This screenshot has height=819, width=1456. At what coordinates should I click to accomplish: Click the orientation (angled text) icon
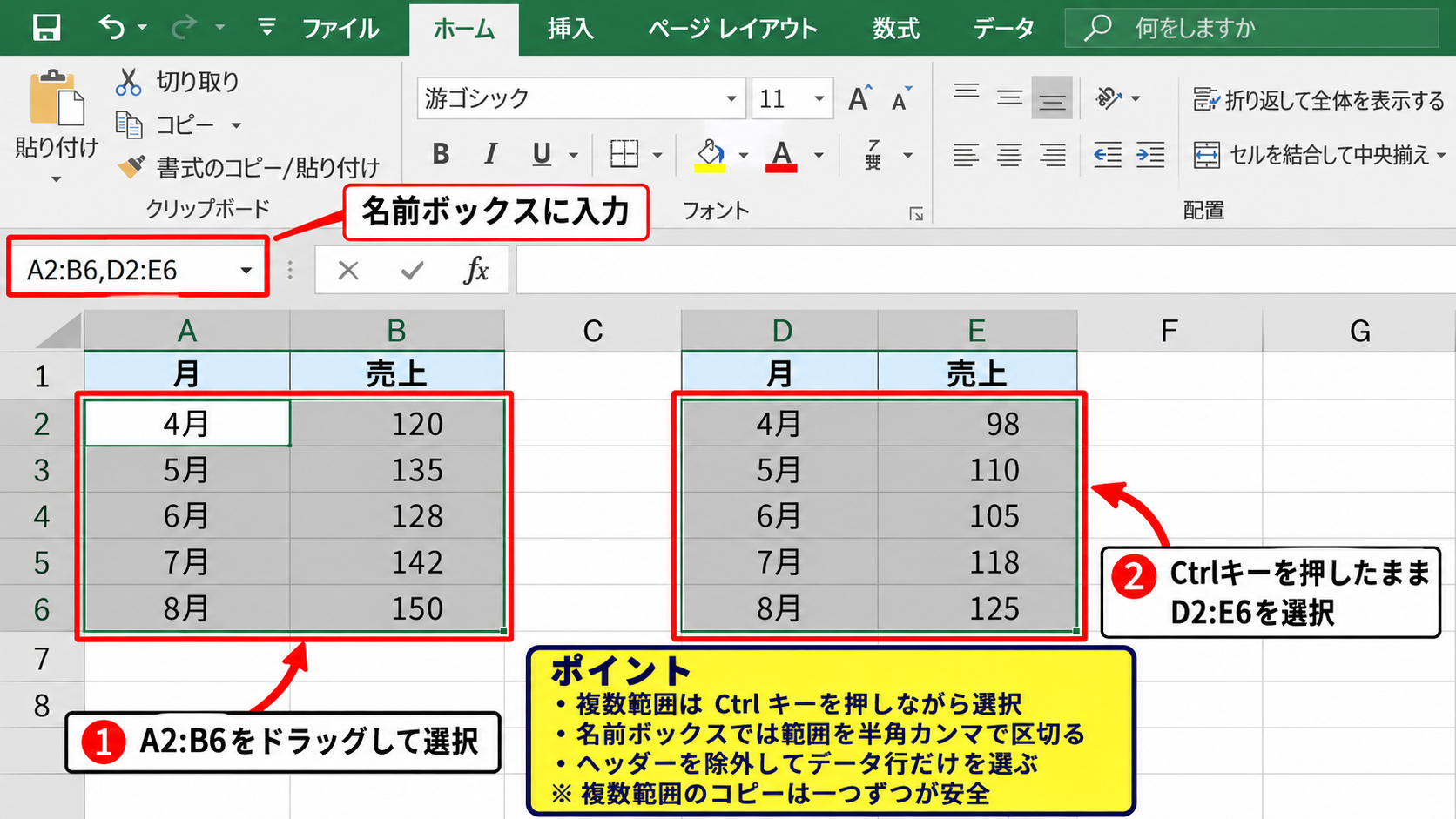coord(1109,98)
